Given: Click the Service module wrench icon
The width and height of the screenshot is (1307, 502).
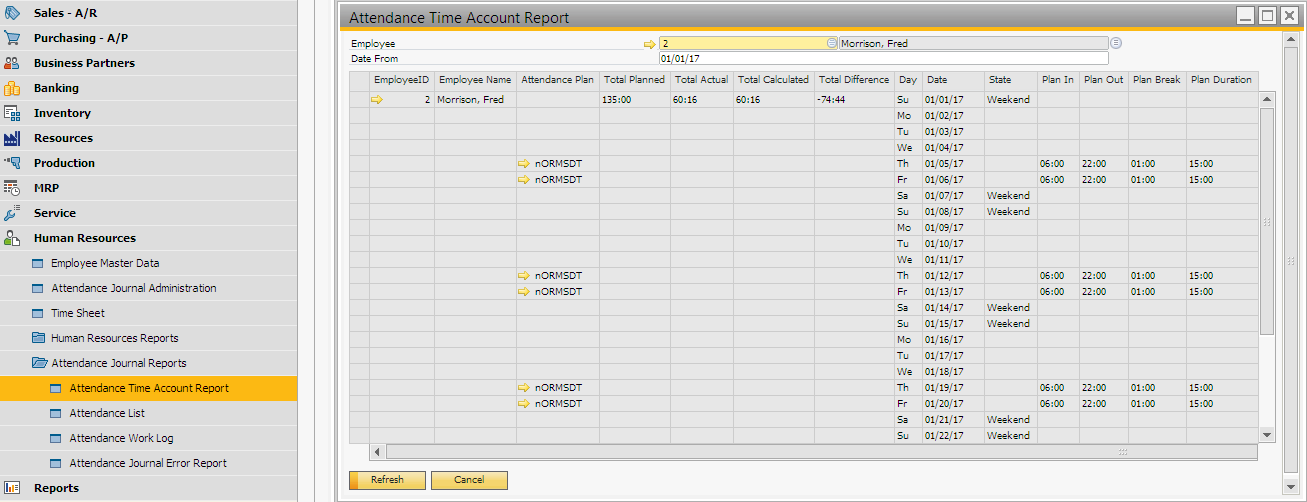Looking at the screenshot, I should pos(12,213).
